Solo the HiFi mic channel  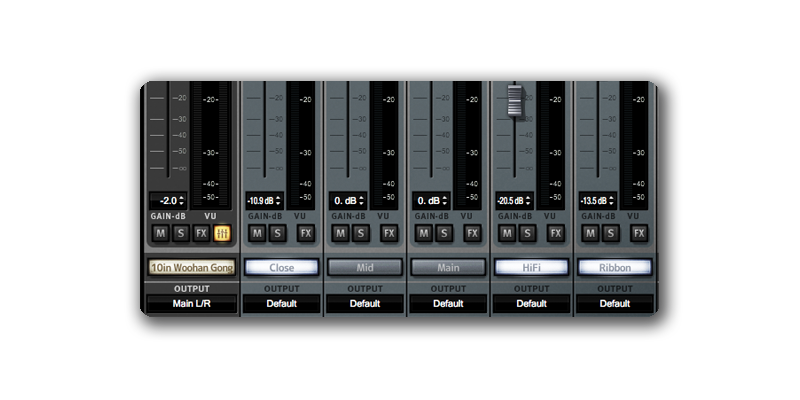tap(527, 233)
